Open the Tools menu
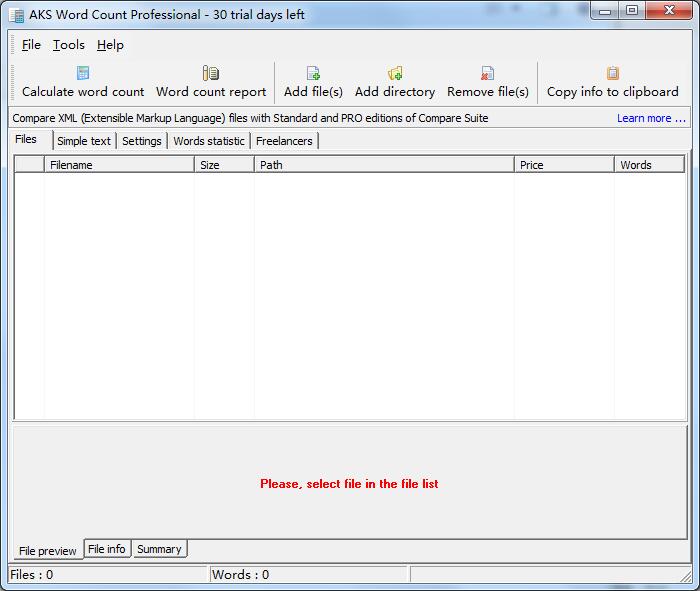 [69, 45]
